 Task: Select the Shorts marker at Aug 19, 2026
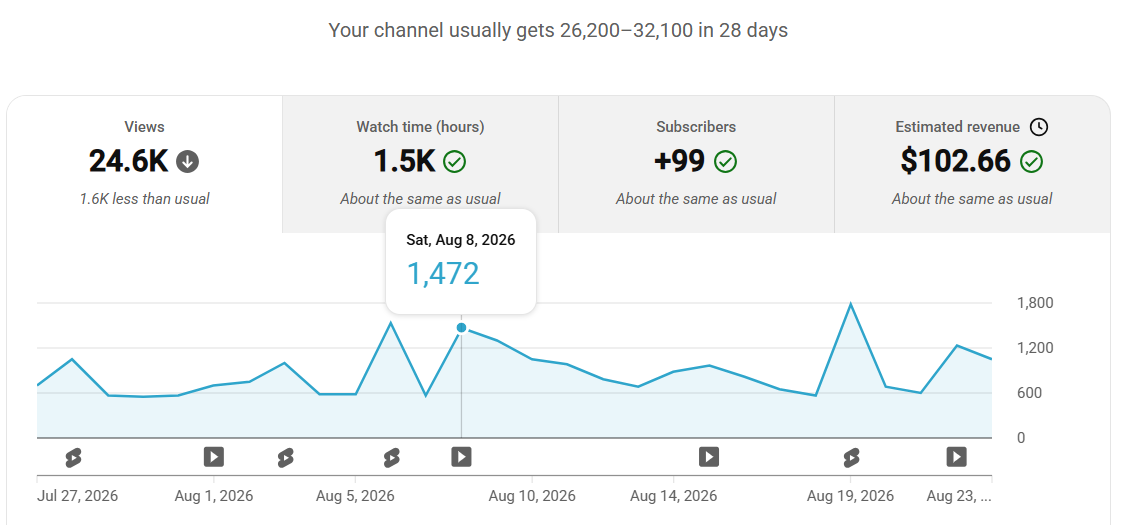point(851,457)
